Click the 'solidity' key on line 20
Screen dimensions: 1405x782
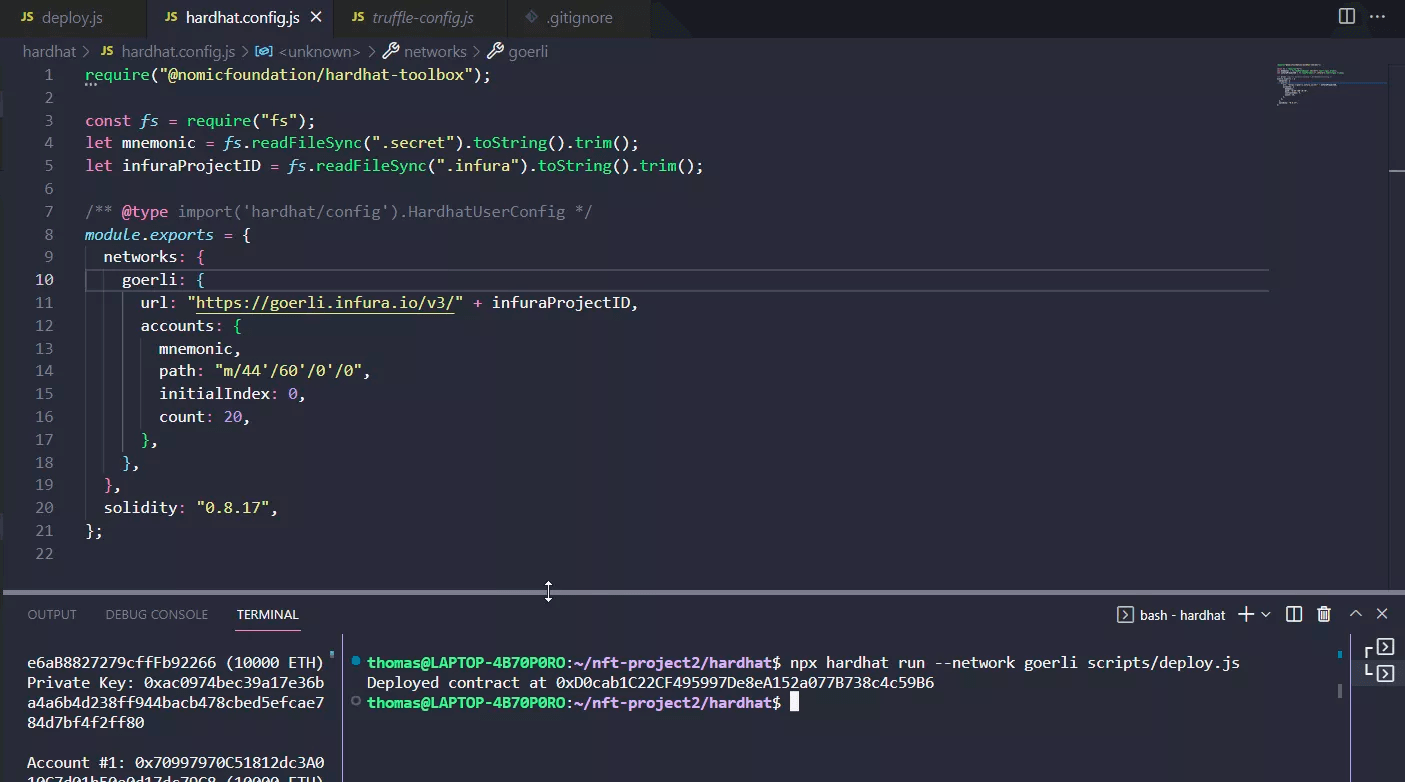(140, 508)
